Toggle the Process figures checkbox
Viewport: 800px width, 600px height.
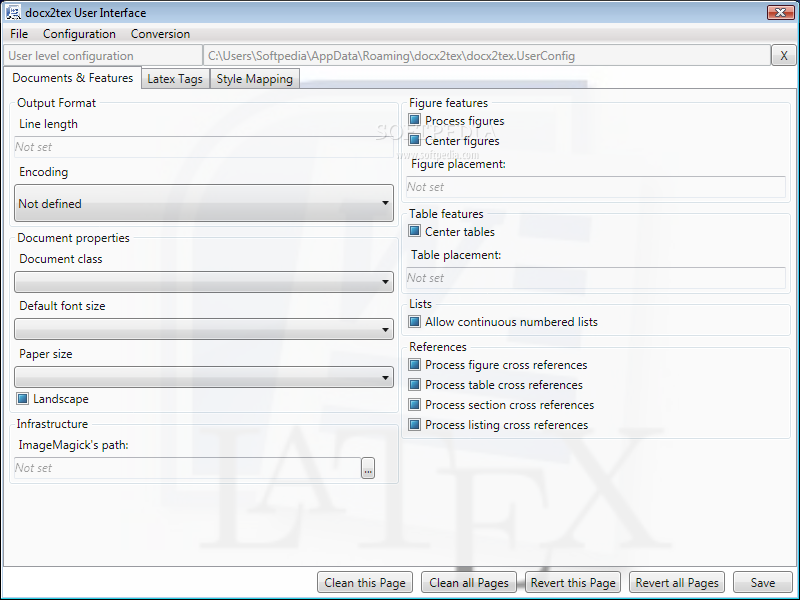pos(414,120)
